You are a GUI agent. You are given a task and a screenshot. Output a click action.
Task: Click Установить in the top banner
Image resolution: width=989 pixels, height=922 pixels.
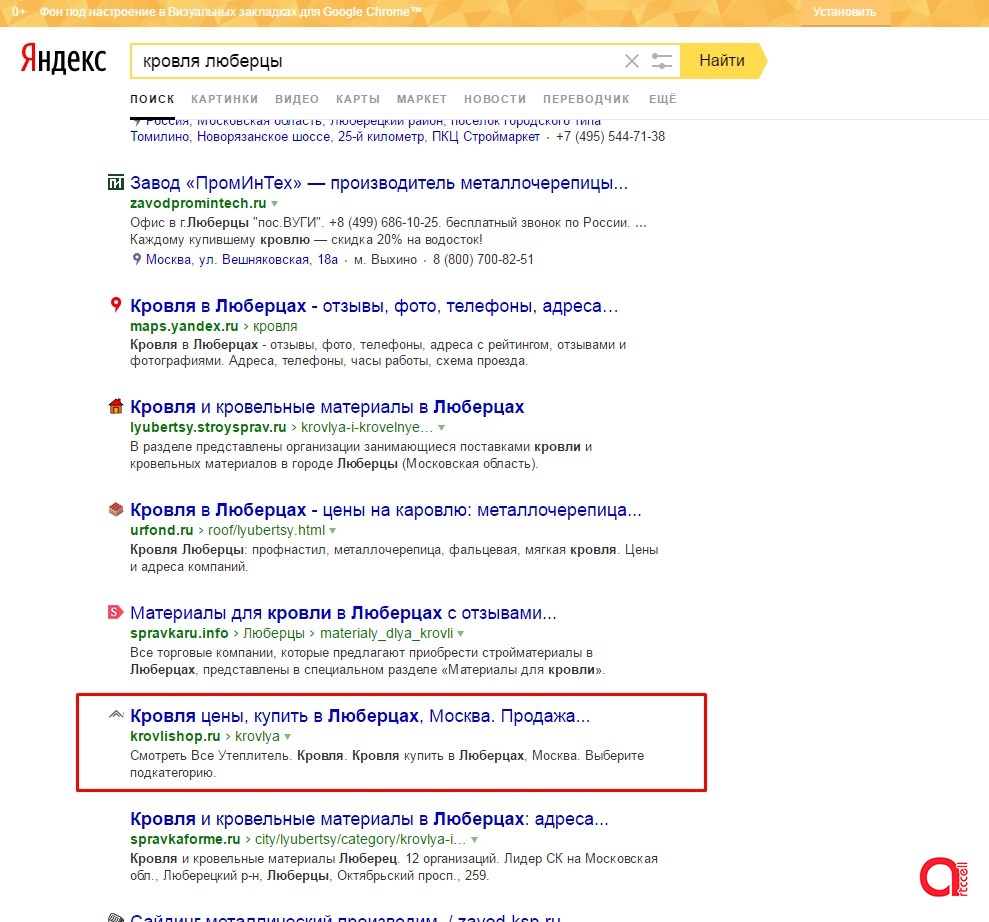[845, 12]
